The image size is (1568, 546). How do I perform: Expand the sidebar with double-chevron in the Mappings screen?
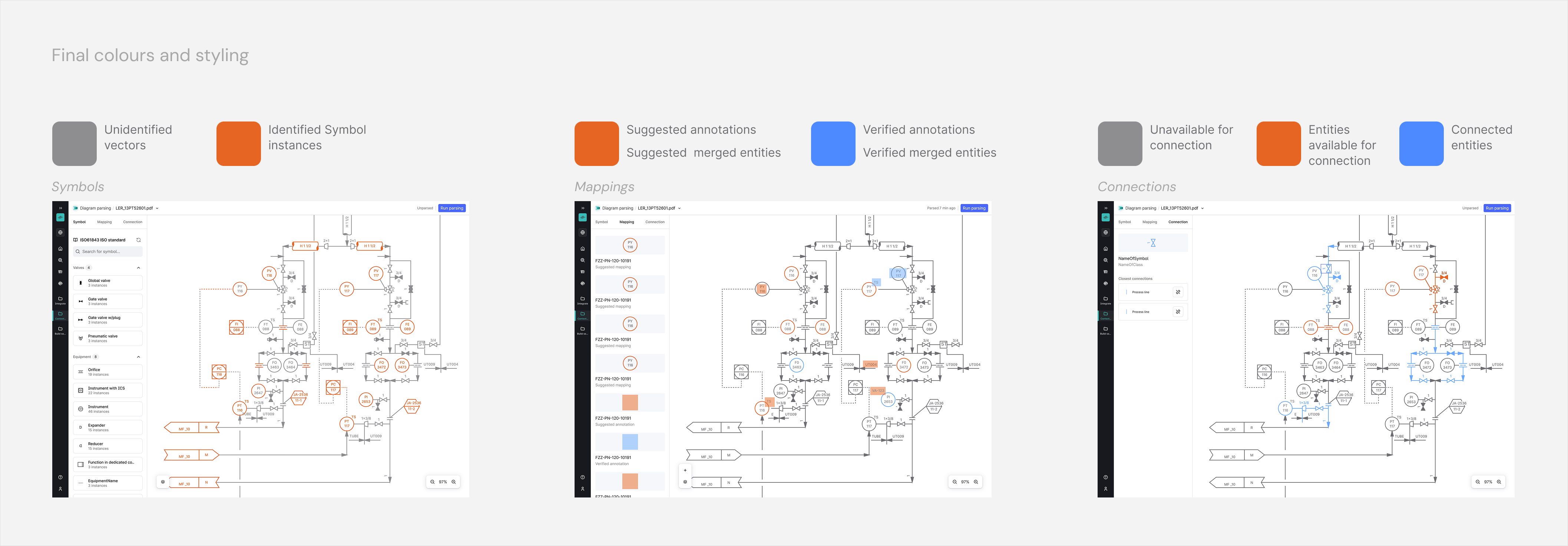[582, 208]
